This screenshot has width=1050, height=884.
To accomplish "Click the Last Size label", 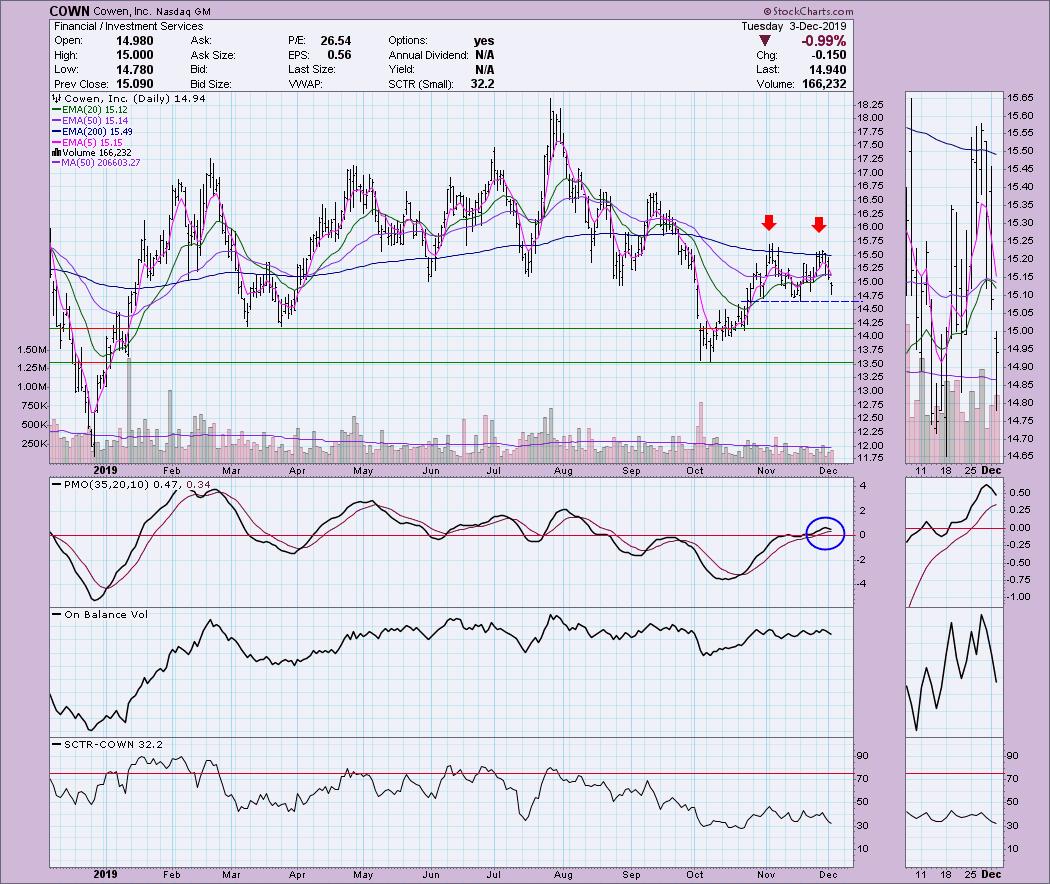I will (311, 70).
